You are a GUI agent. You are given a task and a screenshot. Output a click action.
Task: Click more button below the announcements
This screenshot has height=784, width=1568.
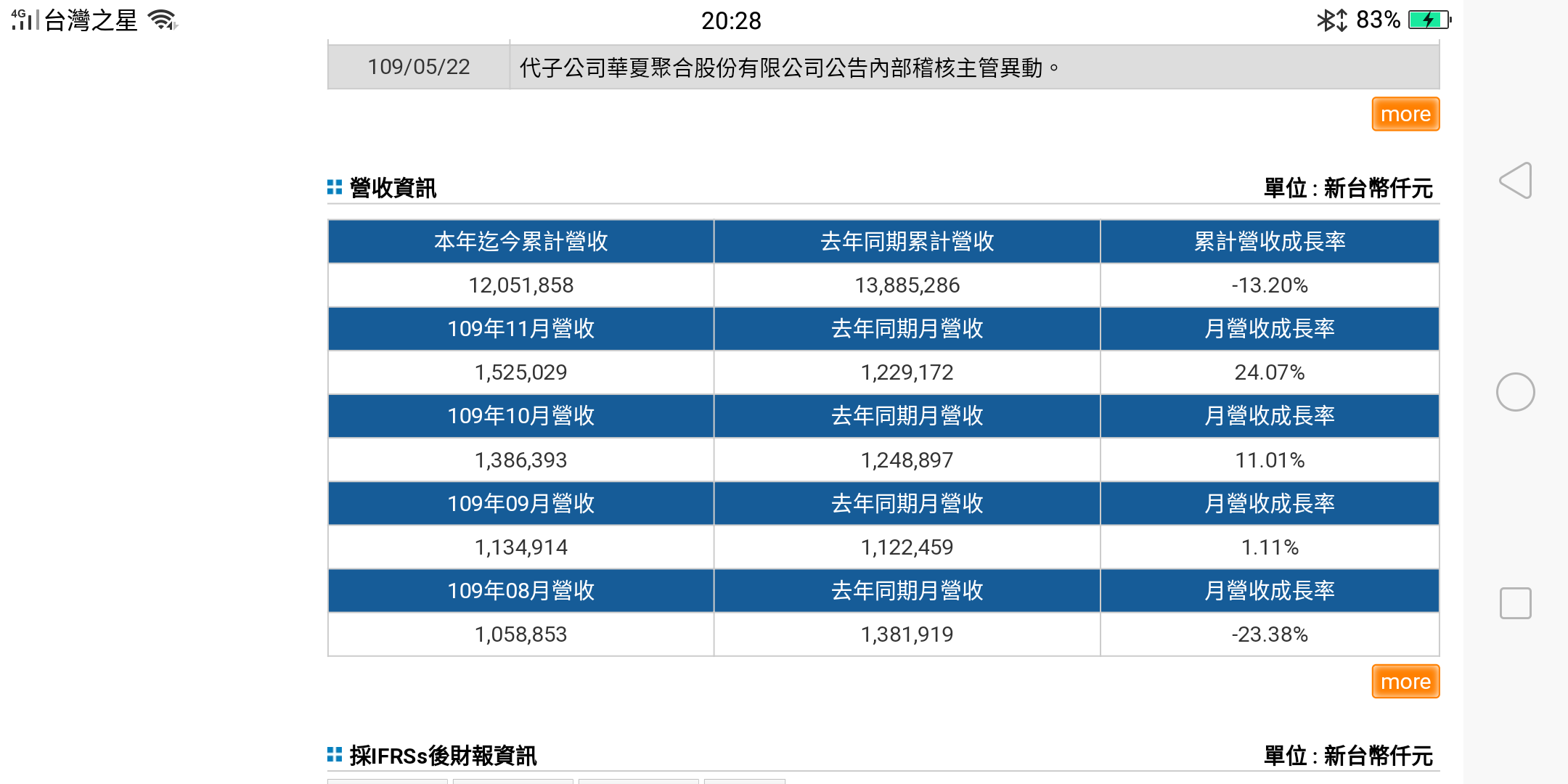(1405, 115)
